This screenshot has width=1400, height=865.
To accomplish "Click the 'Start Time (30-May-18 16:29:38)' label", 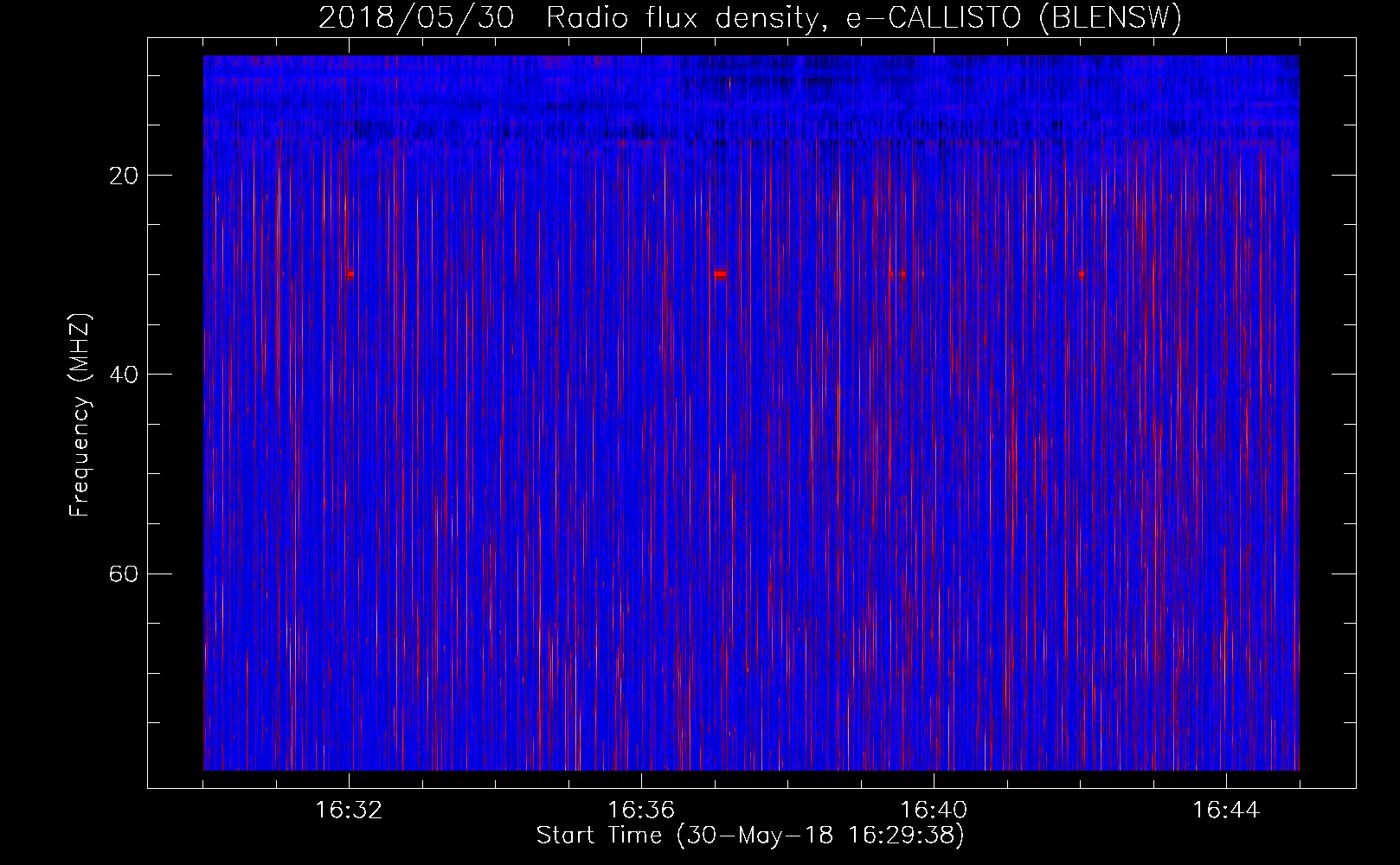I will coord(750,836).
